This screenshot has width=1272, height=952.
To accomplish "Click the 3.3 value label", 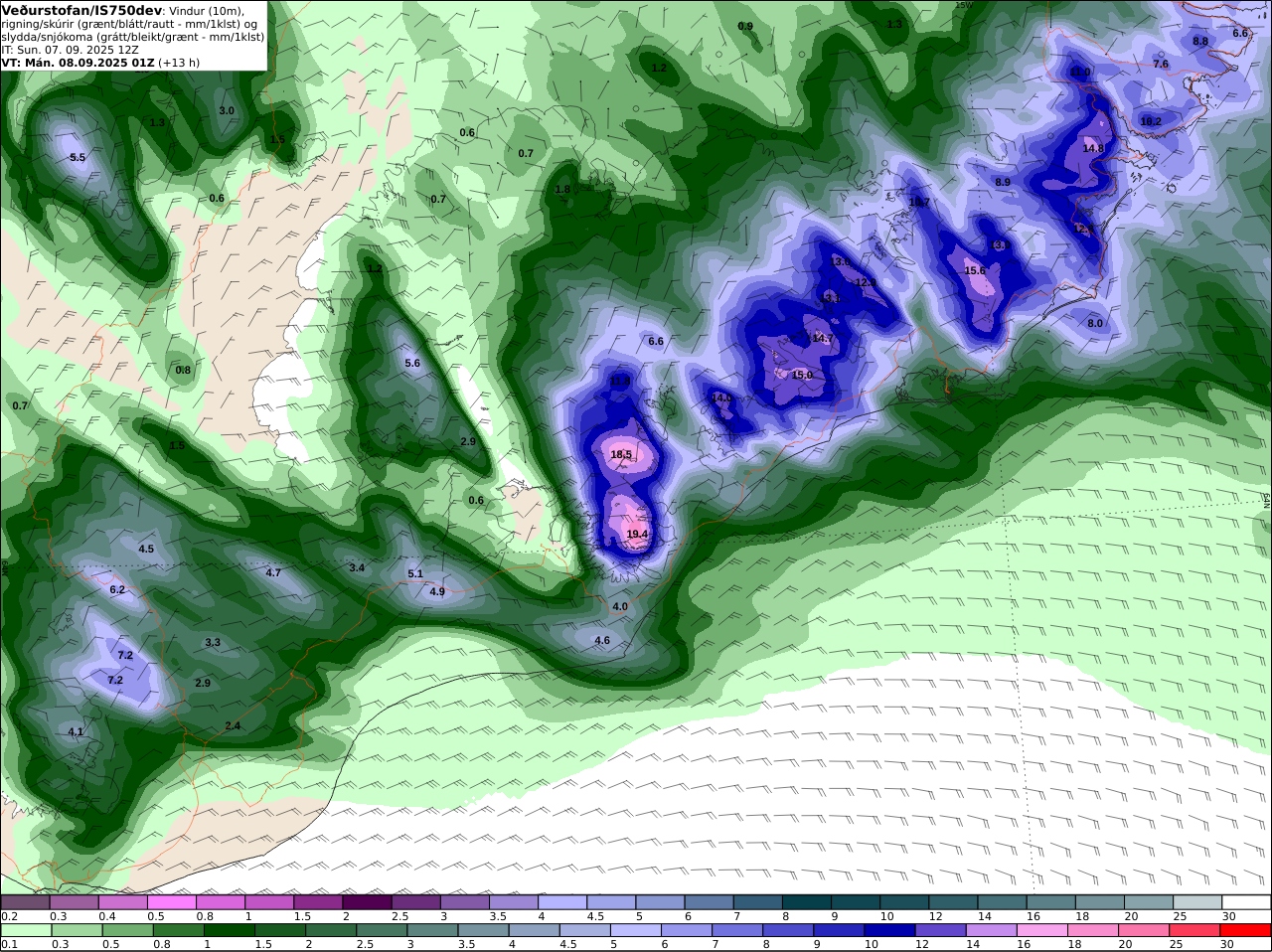I will coord(213,643).
